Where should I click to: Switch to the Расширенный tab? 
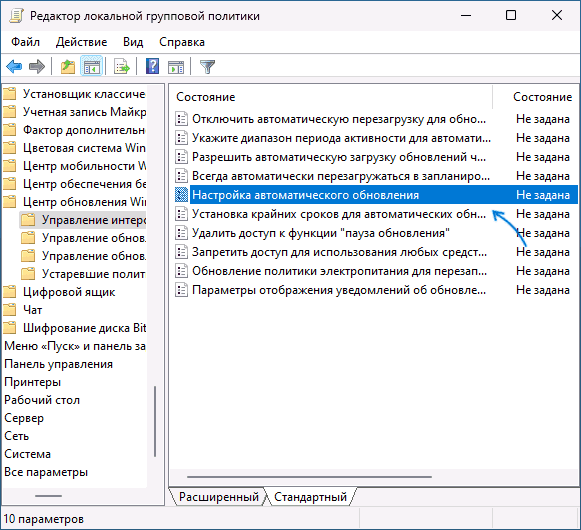(x=219, y=497)
